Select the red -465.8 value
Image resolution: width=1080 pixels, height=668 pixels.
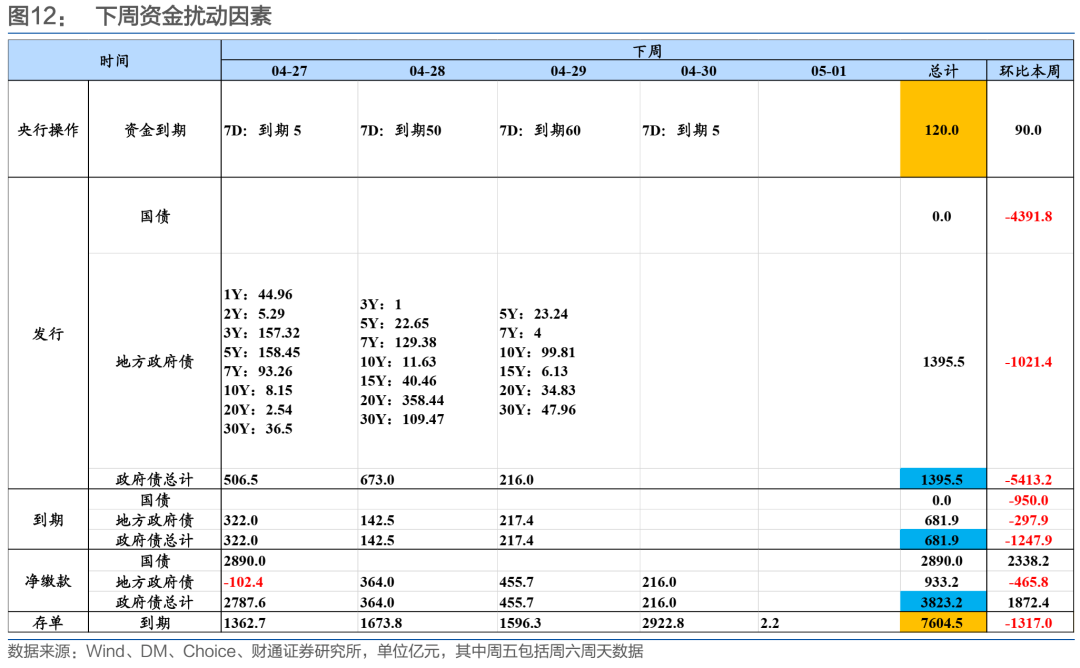point(1029,582)
